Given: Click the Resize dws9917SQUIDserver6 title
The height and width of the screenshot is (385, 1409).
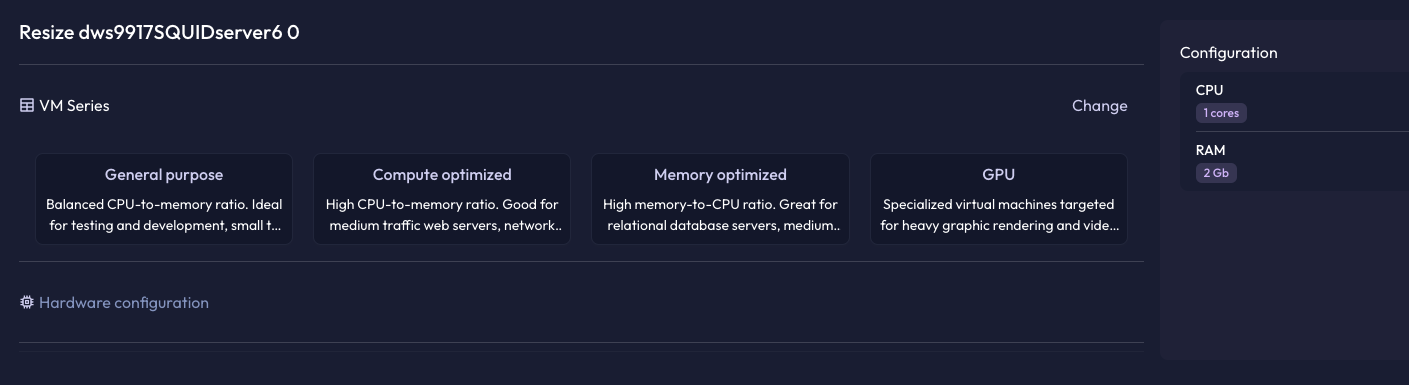Looking at the screenshot, I should 159,32.
